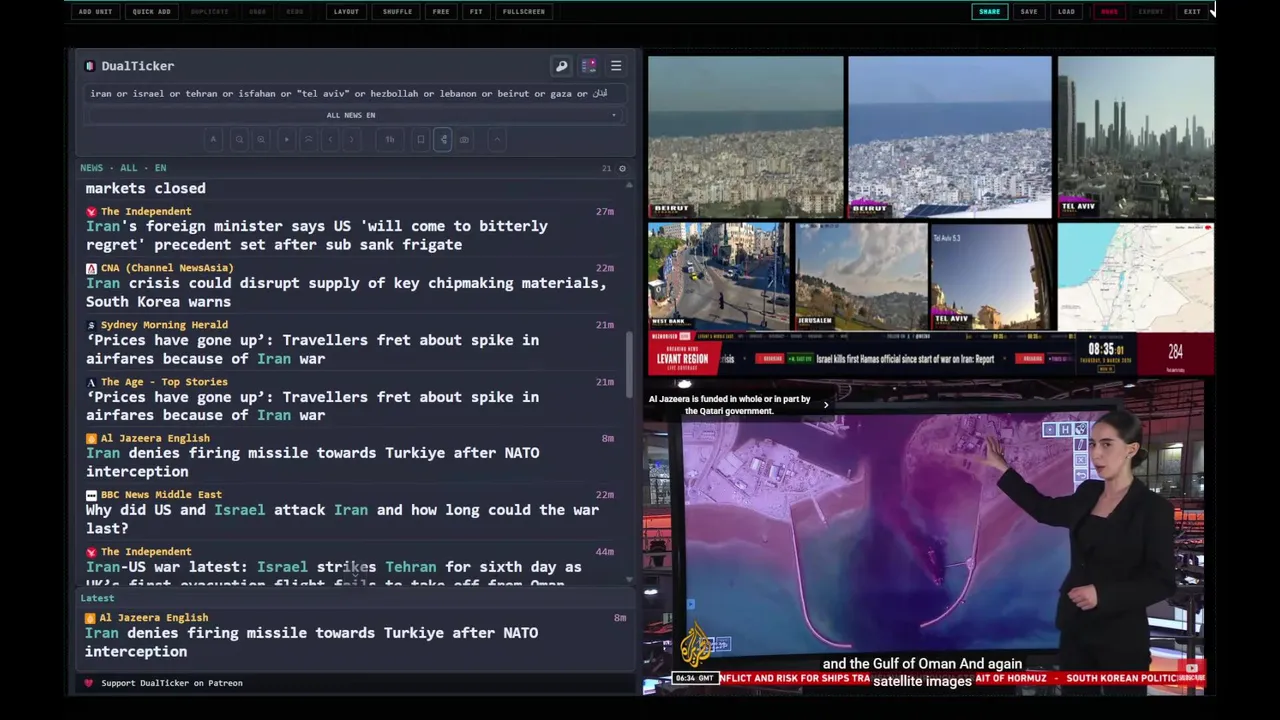Open BBC headline 'Why did US and Israel attack'
Viewport: 1280px width, 720px height.
tap(342, 519)
